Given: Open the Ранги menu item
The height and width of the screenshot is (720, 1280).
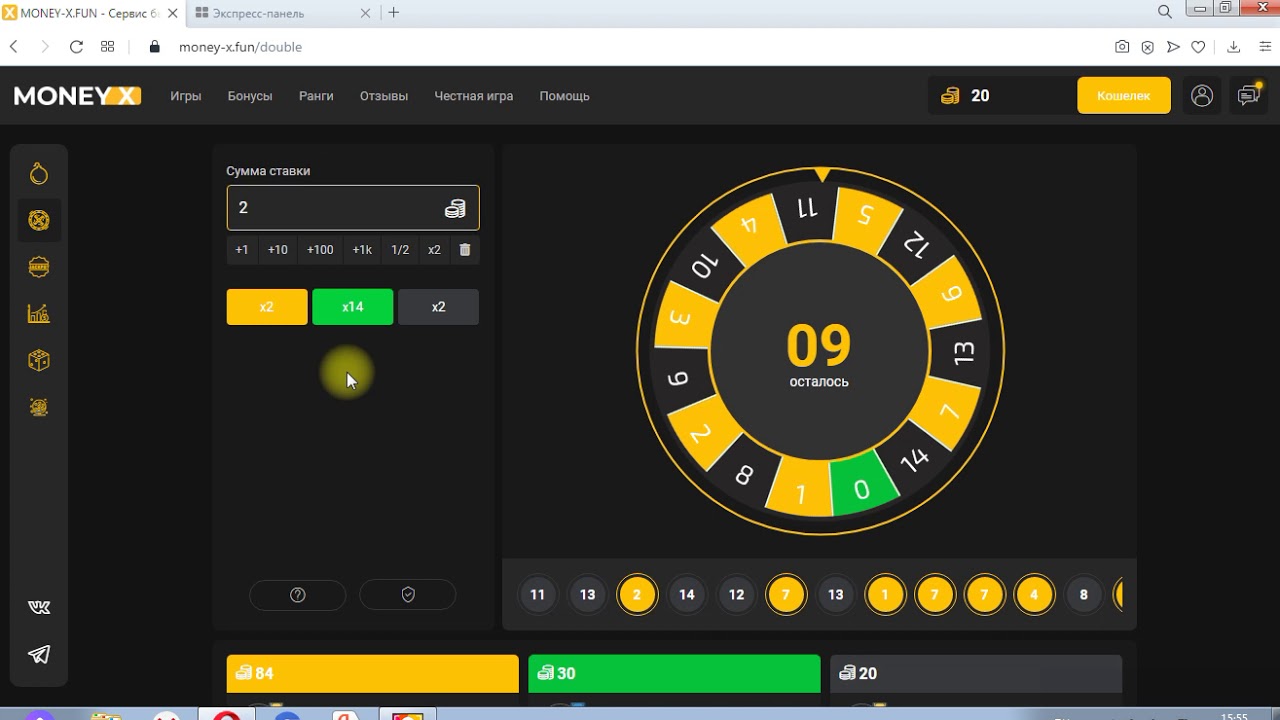Looking at the screenshot, I should point(316,96).
